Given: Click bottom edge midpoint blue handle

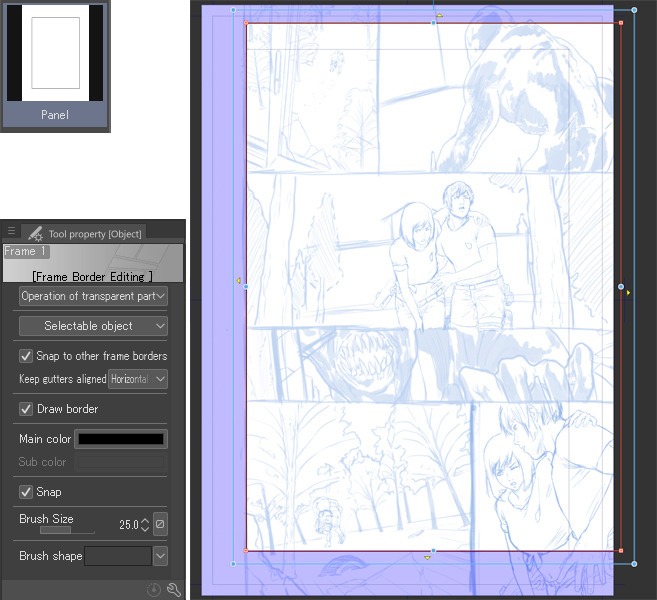Looking at the screenshot, I should click(434, 551).
